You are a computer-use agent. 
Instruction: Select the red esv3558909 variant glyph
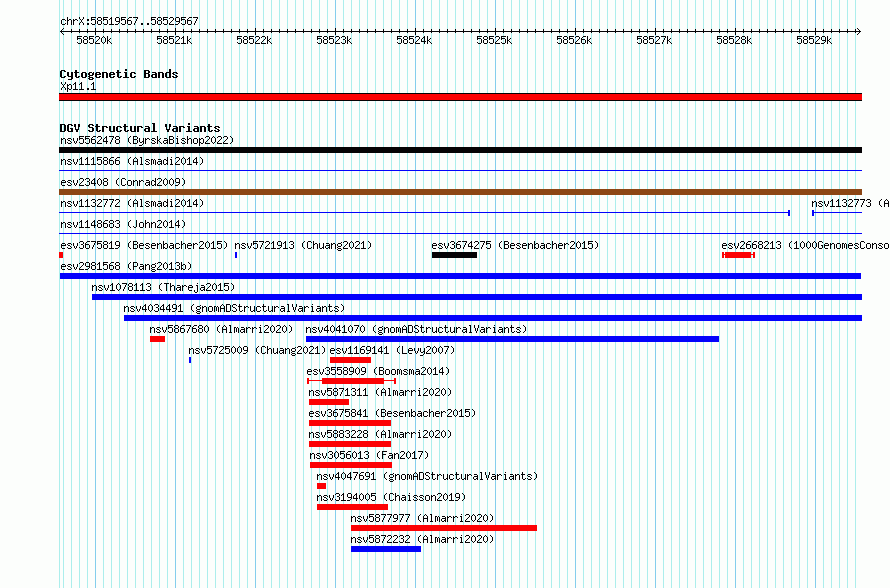pyautogui.click(x=351, y=381)
